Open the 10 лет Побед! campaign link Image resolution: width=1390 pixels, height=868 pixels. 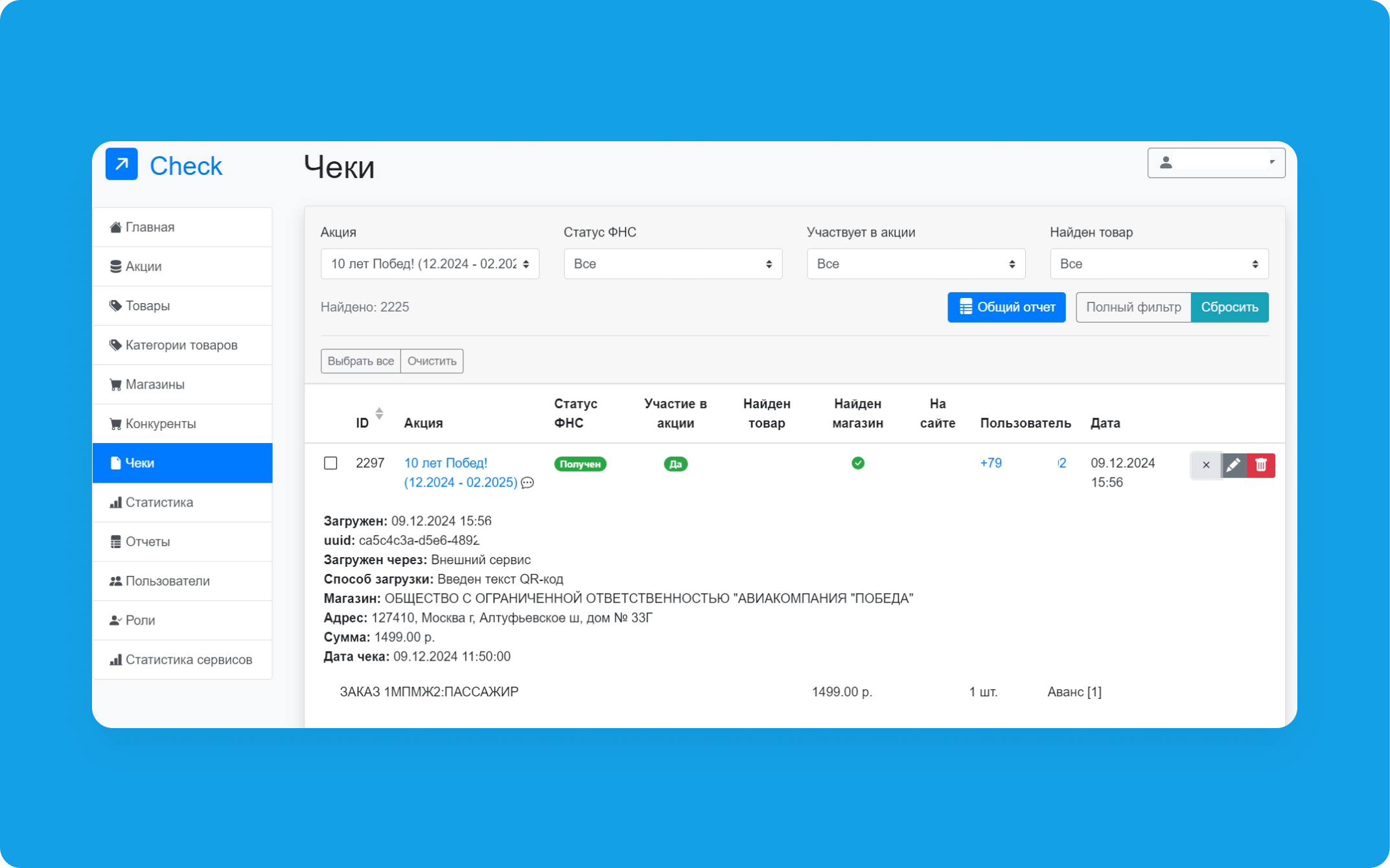446,463
